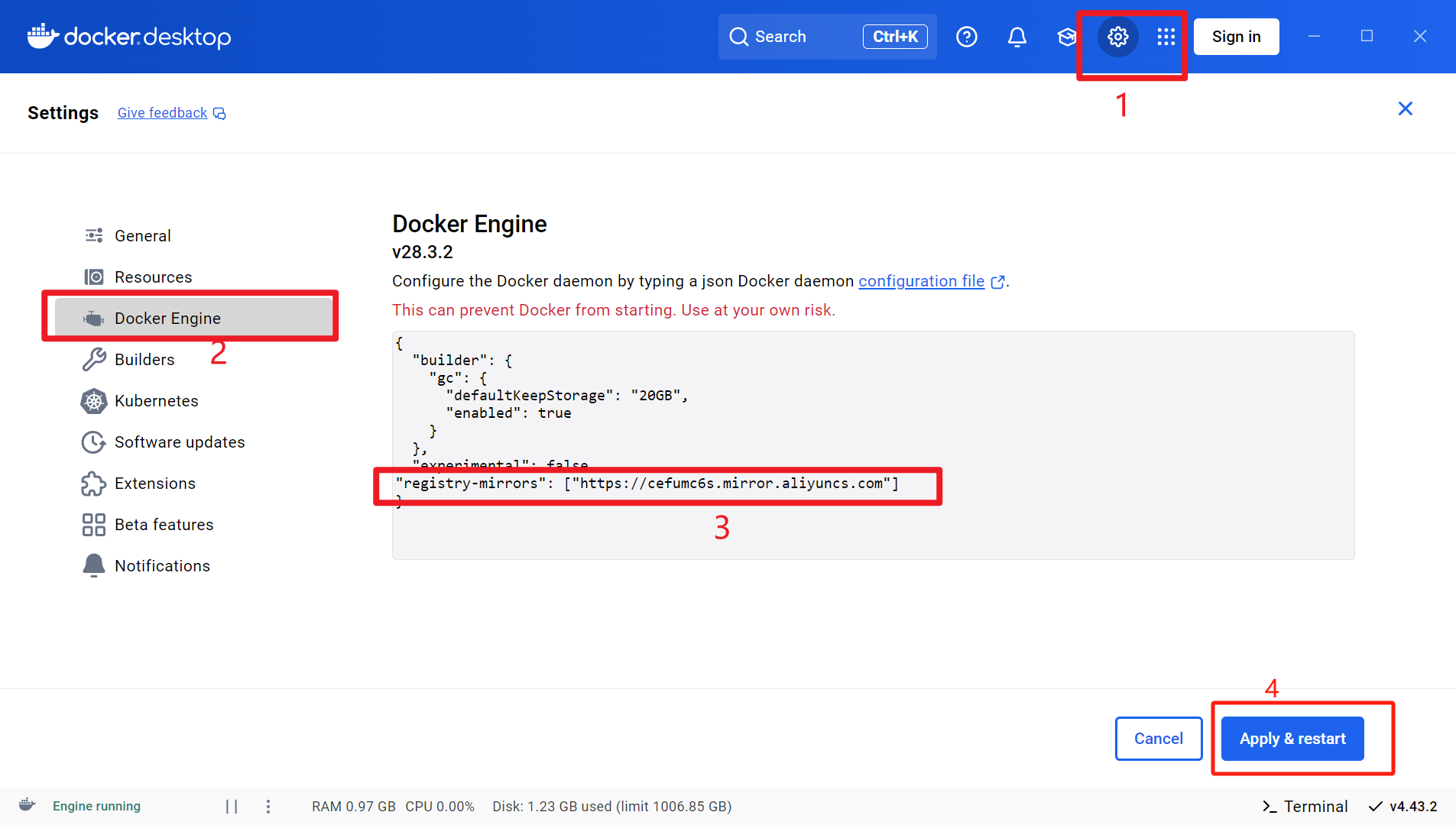Click the Sign in button

(1236, 37)
